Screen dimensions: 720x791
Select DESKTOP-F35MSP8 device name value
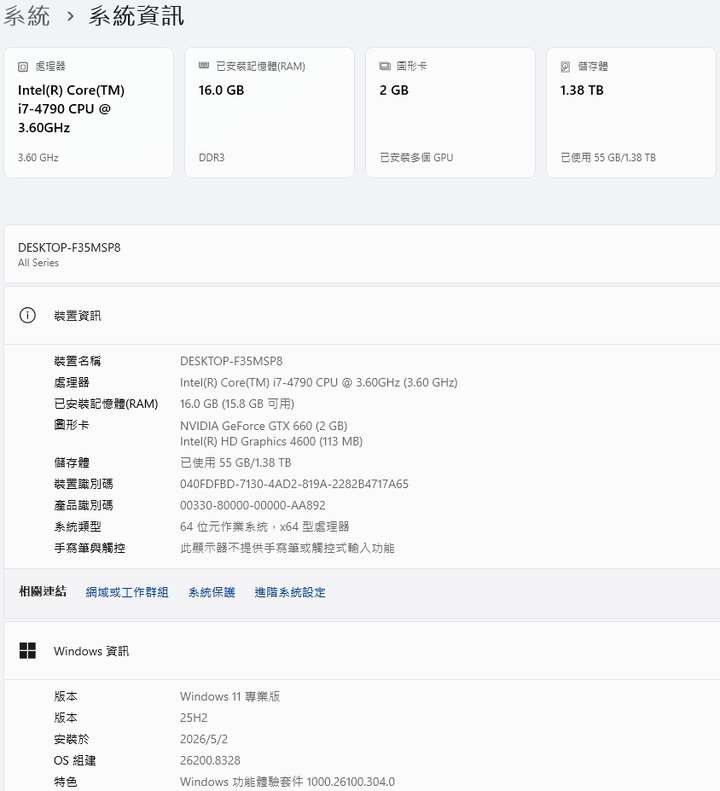tap(231, 361)
